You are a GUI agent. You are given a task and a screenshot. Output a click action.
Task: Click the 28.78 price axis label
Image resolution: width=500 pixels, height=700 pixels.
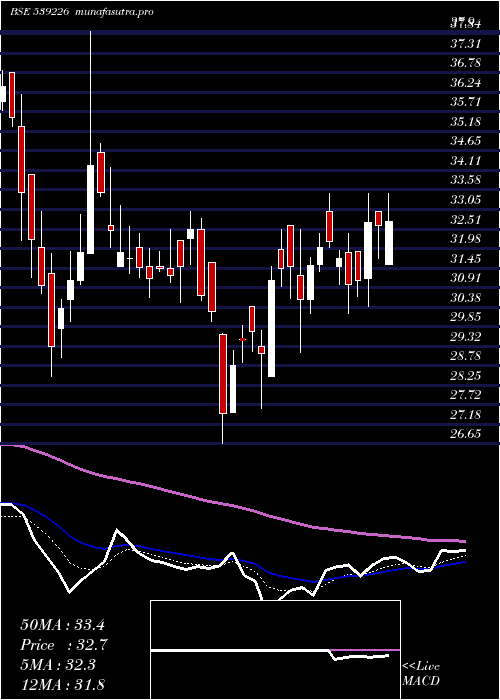click(466, 356)
